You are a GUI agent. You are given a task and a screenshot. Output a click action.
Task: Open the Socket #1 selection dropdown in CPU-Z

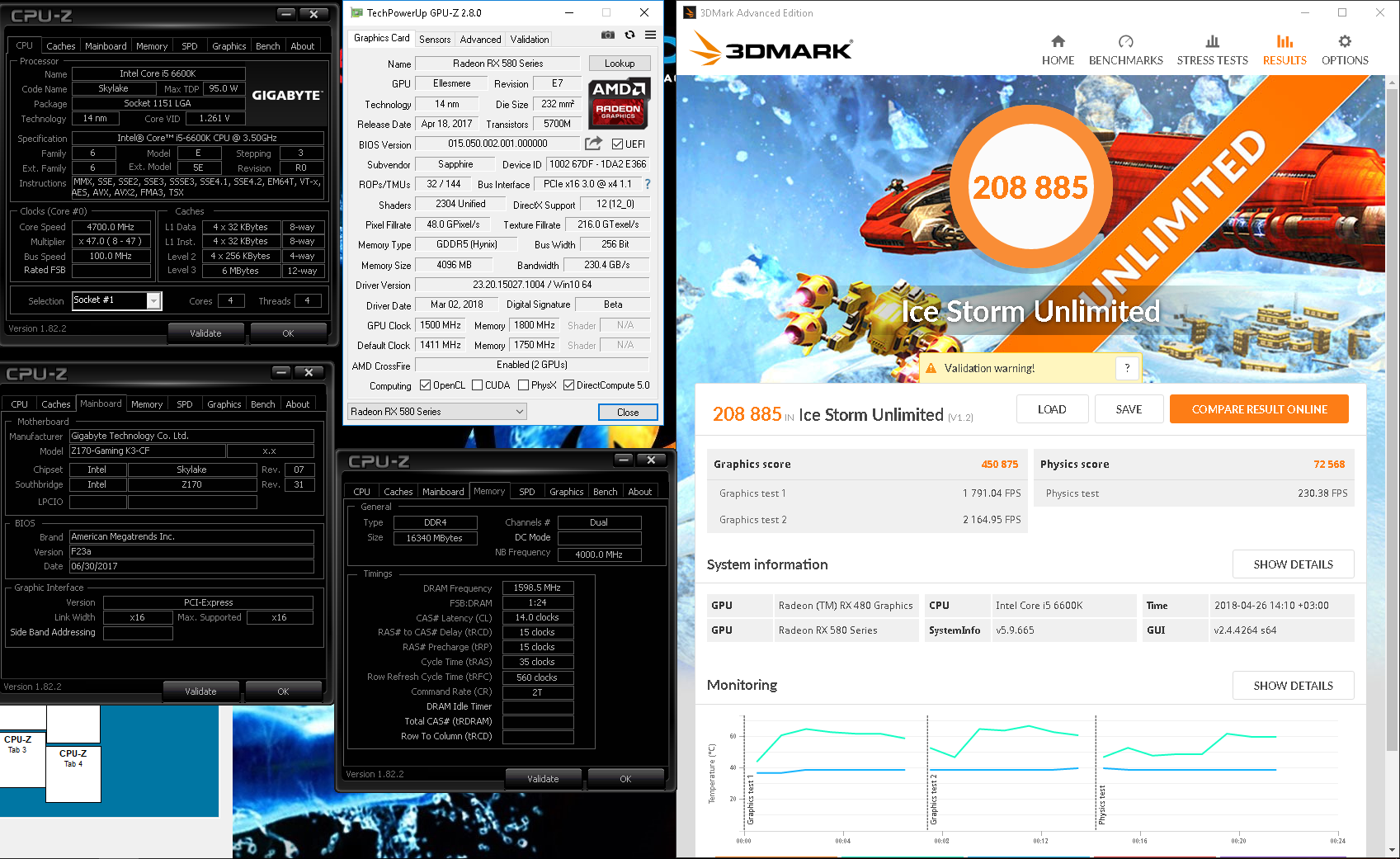pyautogui.click(x=116, y=300)
